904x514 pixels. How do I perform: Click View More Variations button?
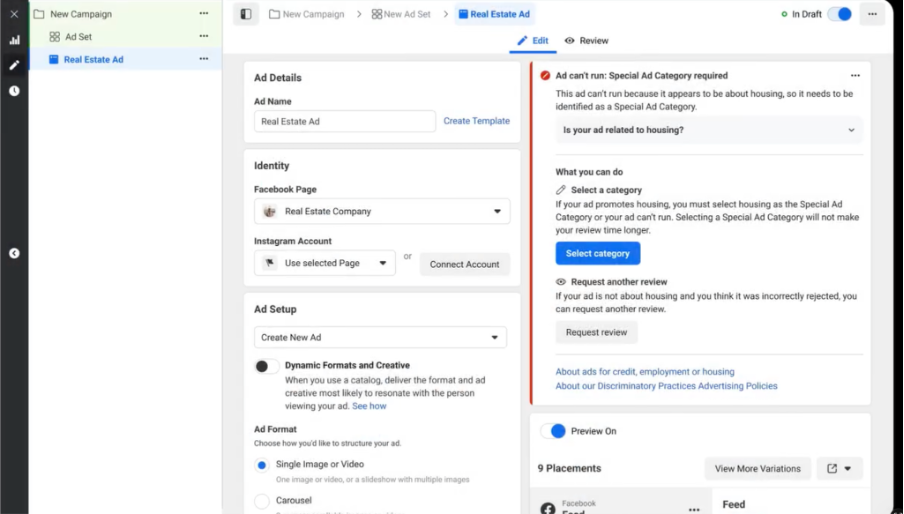(758, 468)
